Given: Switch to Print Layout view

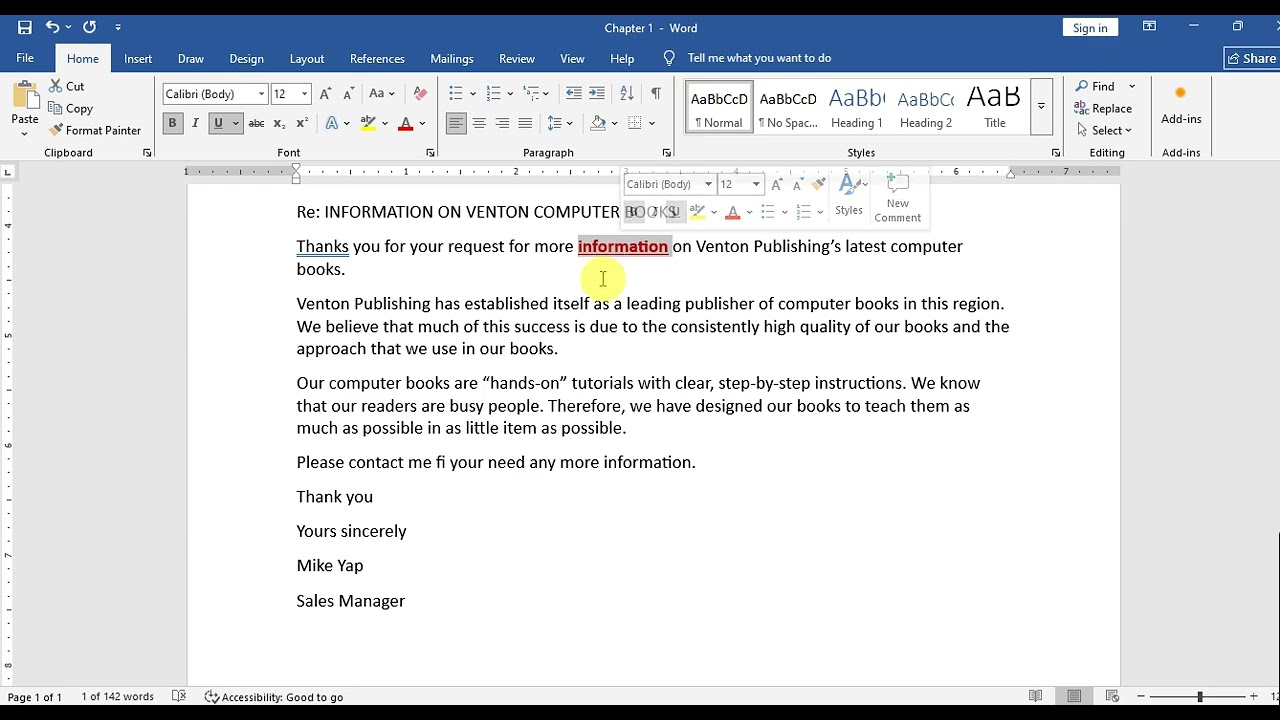Looking at the screenshot, I should tap(1074, 696).
